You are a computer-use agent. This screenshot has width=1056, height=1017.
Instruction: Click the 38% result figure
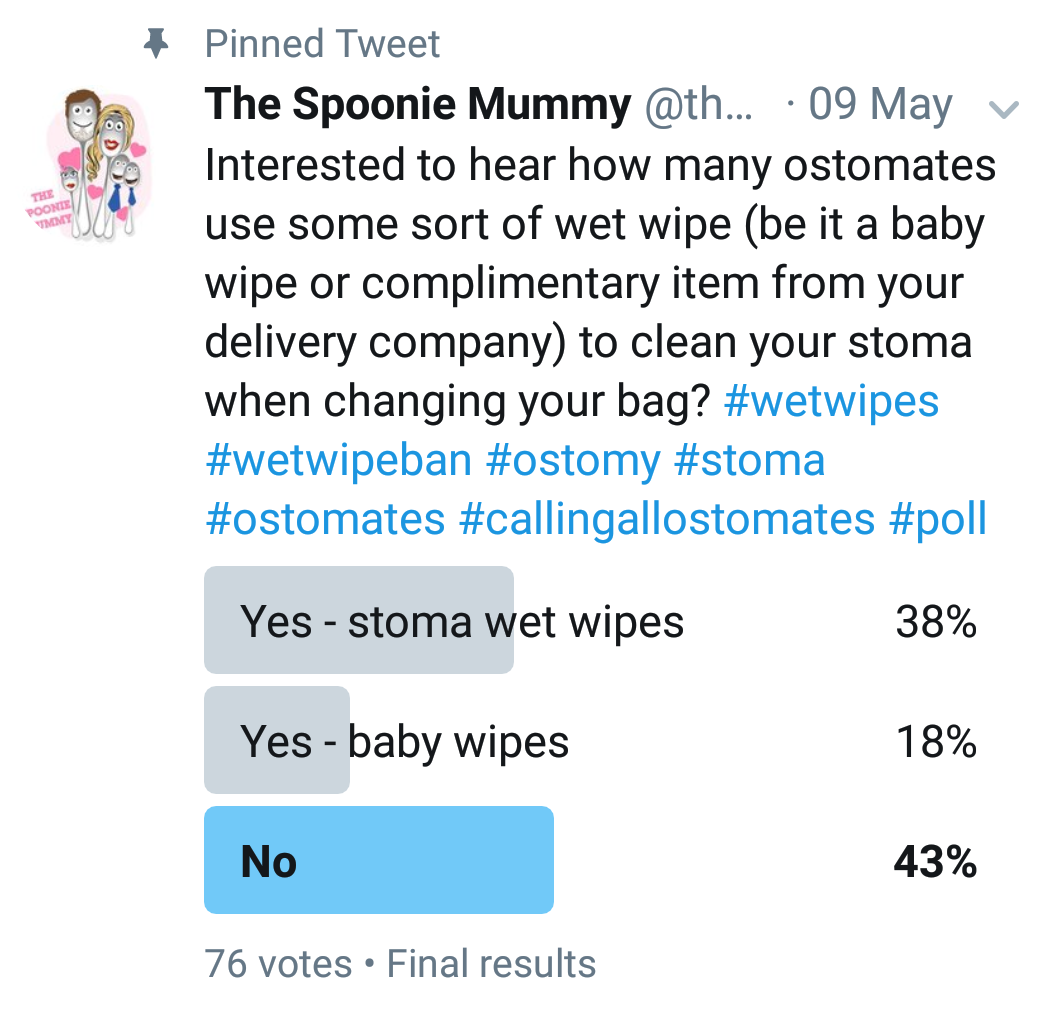[936, 621]
